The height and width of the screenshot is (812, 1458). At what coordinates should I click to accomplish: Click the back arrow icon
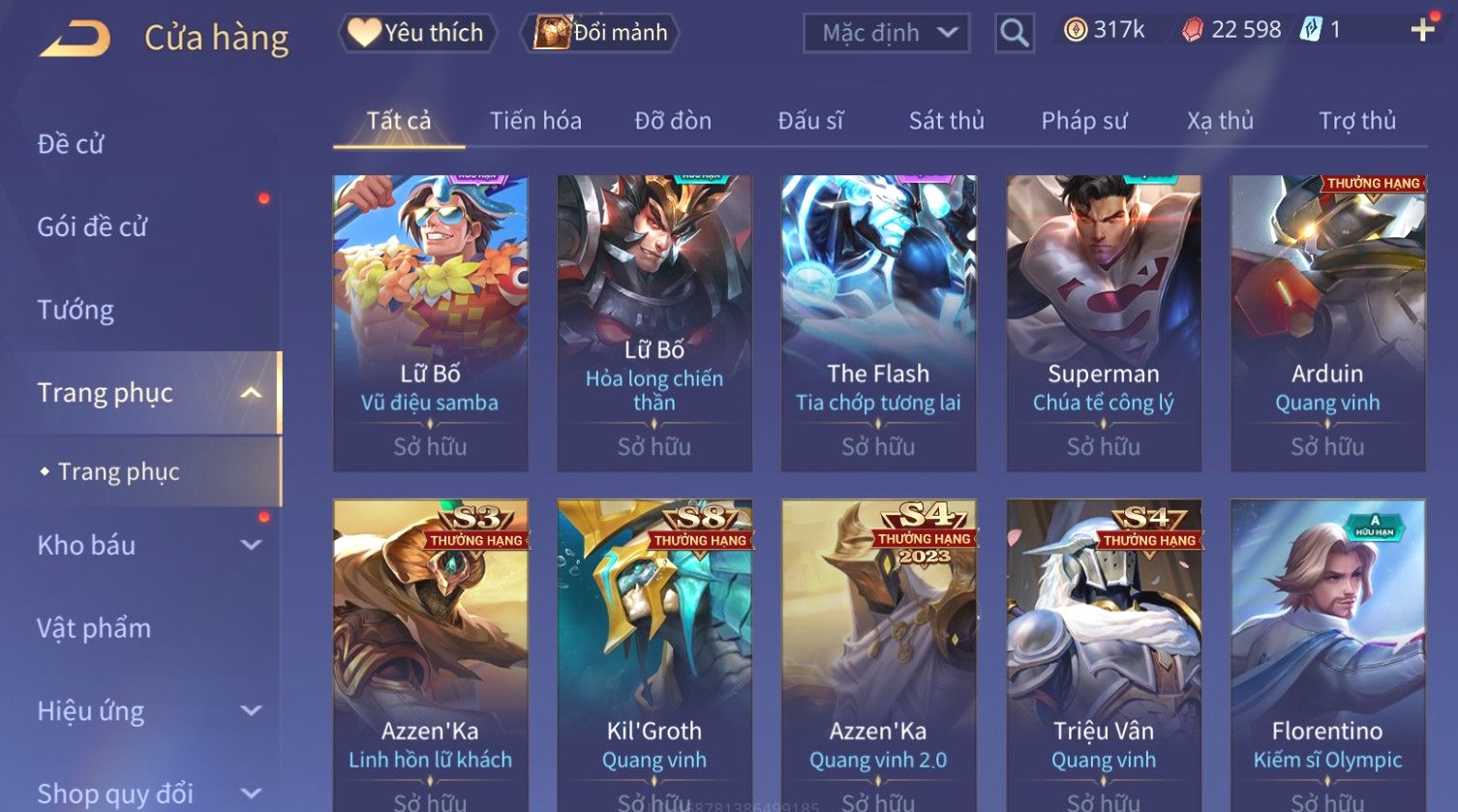point(75,39)
